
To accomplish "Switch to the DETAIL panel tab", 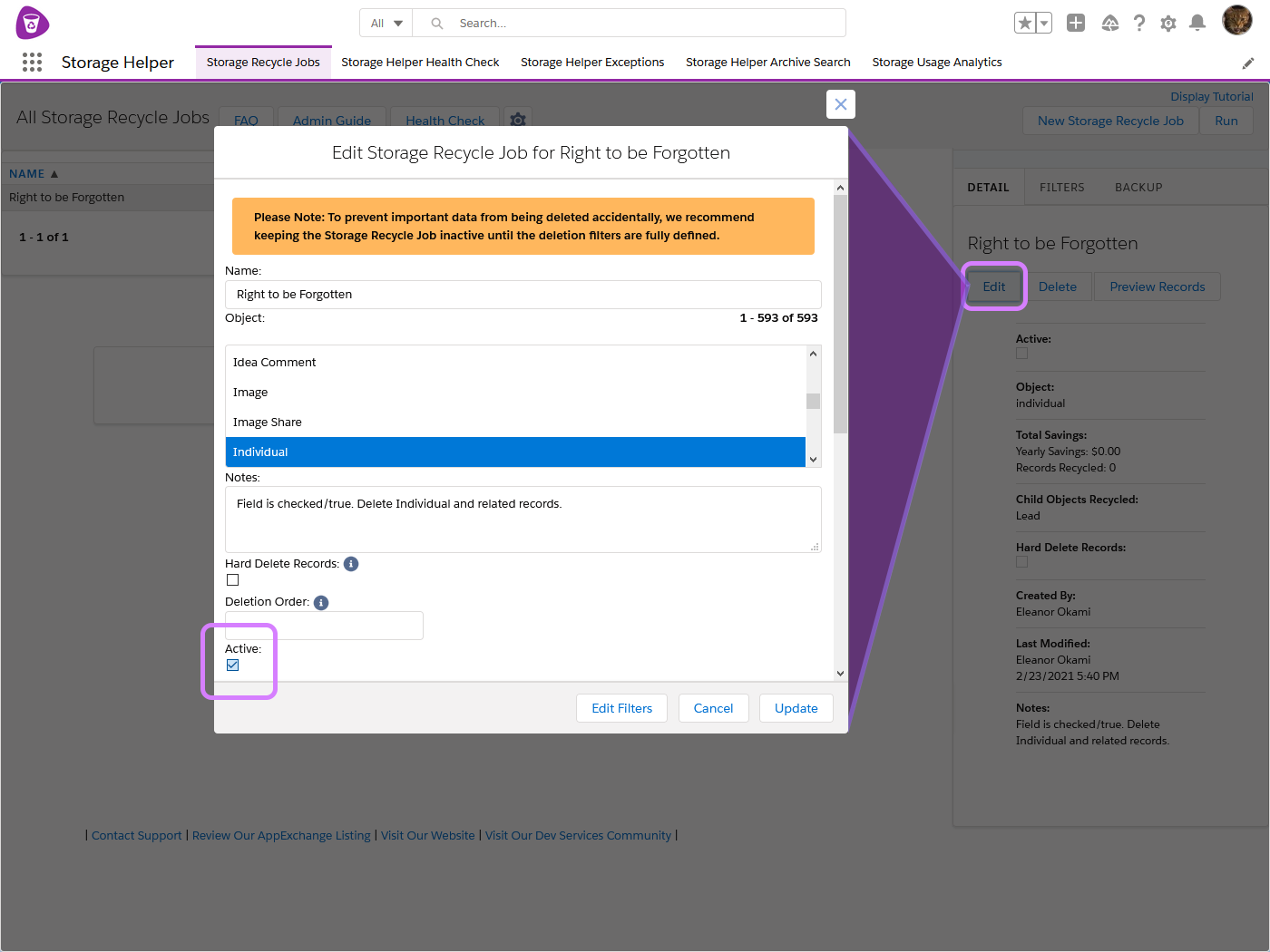I will (x=989, y=188).
